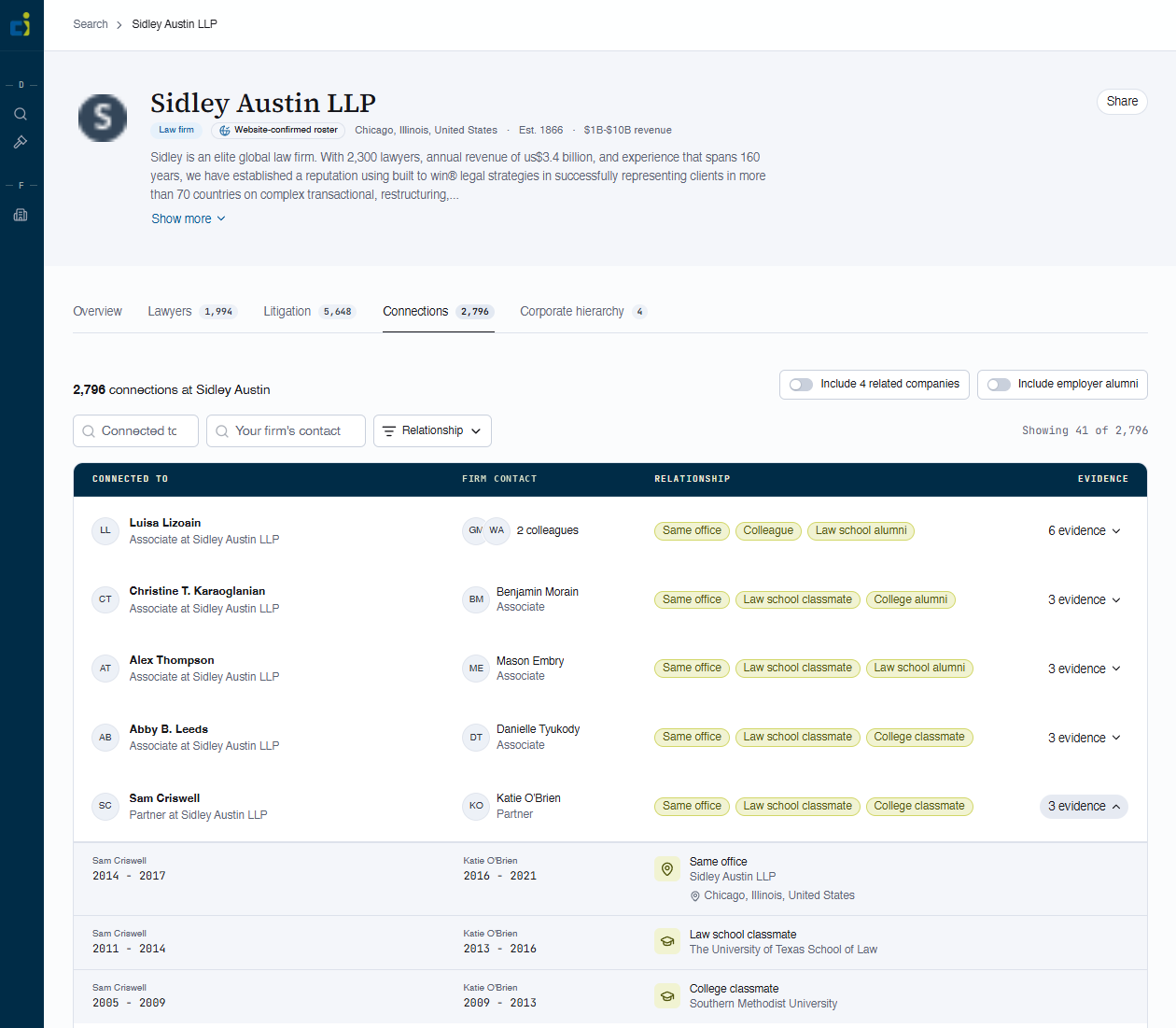1176x1028 pixels.
Task: Click the 2 colleagues text
Action: (x=548, y=530)
